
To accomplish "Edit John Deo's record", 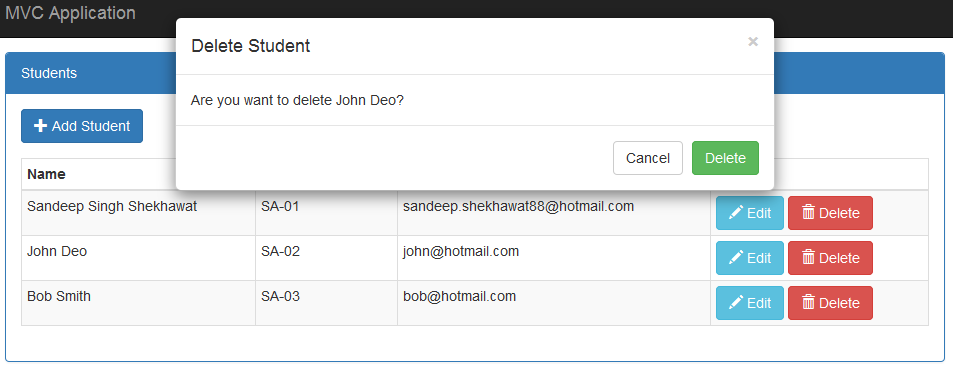I will point(749,258).
